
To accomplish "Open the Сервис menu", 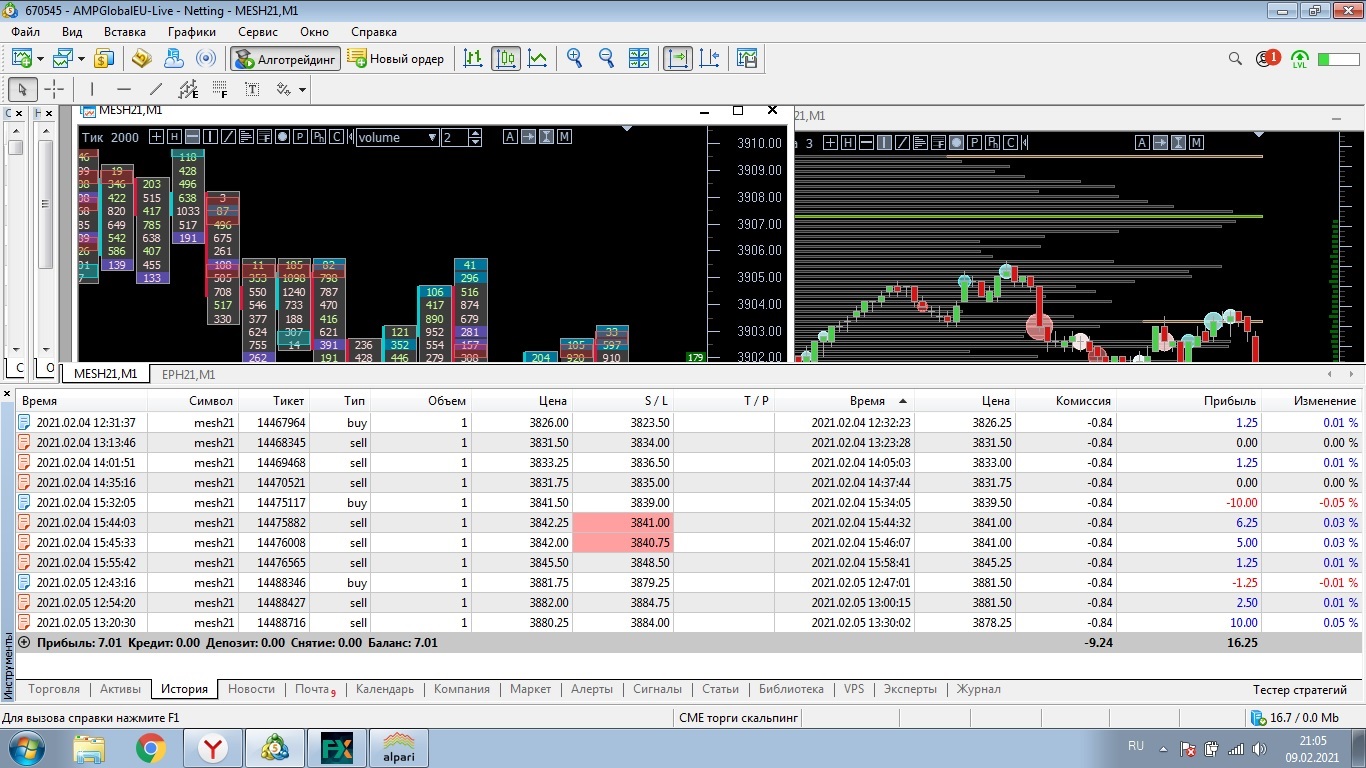I will [x=258, y=32].
